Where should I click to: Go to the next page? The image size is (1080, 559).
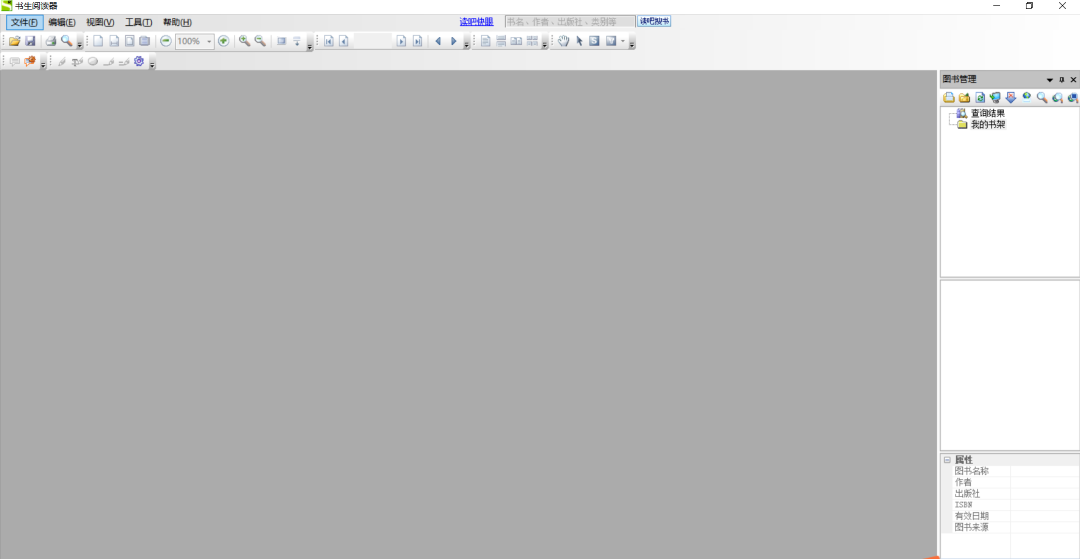click(x=402, y=41)
